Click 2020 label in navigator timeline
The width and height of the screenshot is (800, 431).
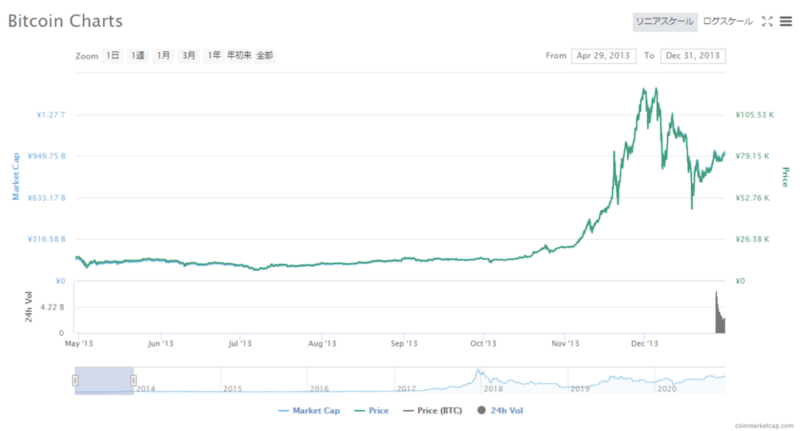(666, 389)
